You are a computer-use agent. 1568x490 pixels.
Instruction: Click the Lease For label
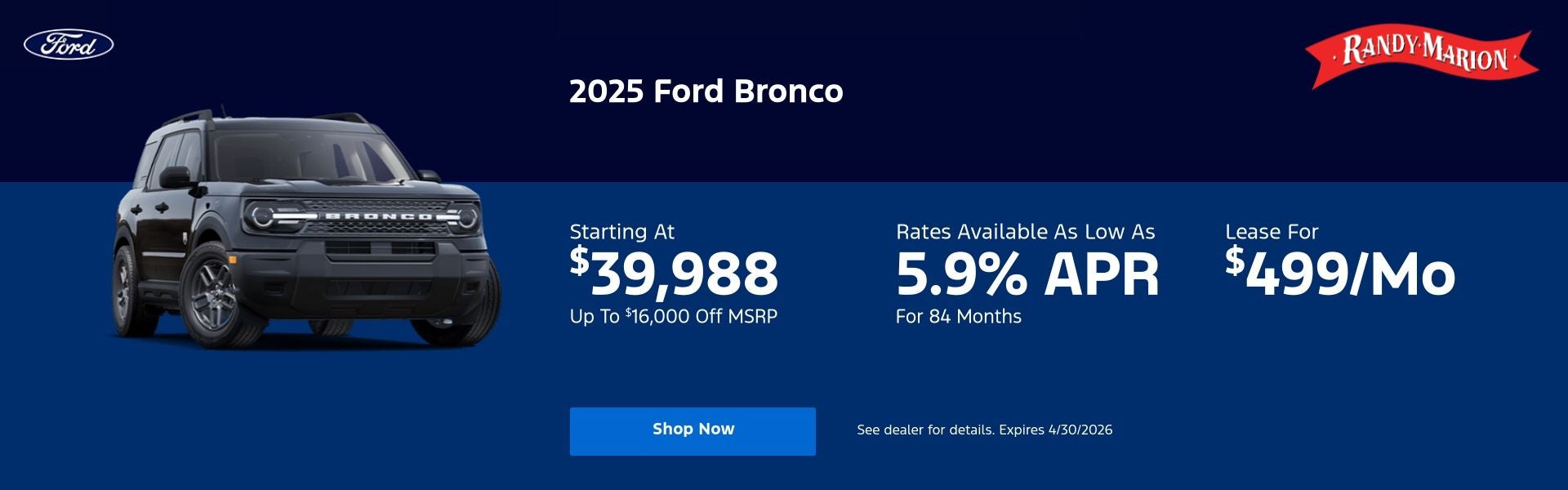(x=1272, y=232)
